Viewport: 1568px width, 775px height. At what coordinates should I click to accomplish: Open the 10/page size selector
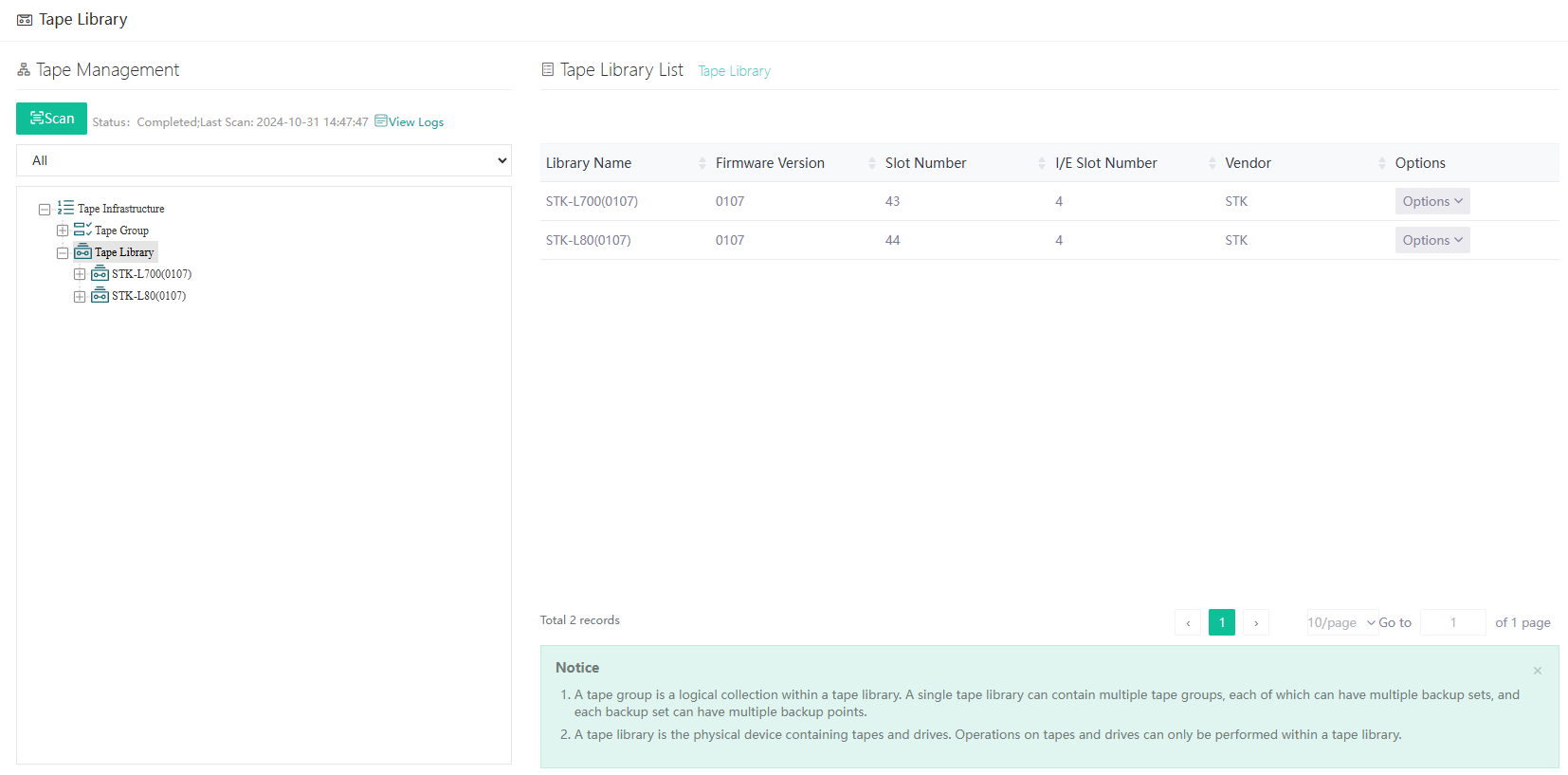pyautogui.click(x=1340, y=623)
